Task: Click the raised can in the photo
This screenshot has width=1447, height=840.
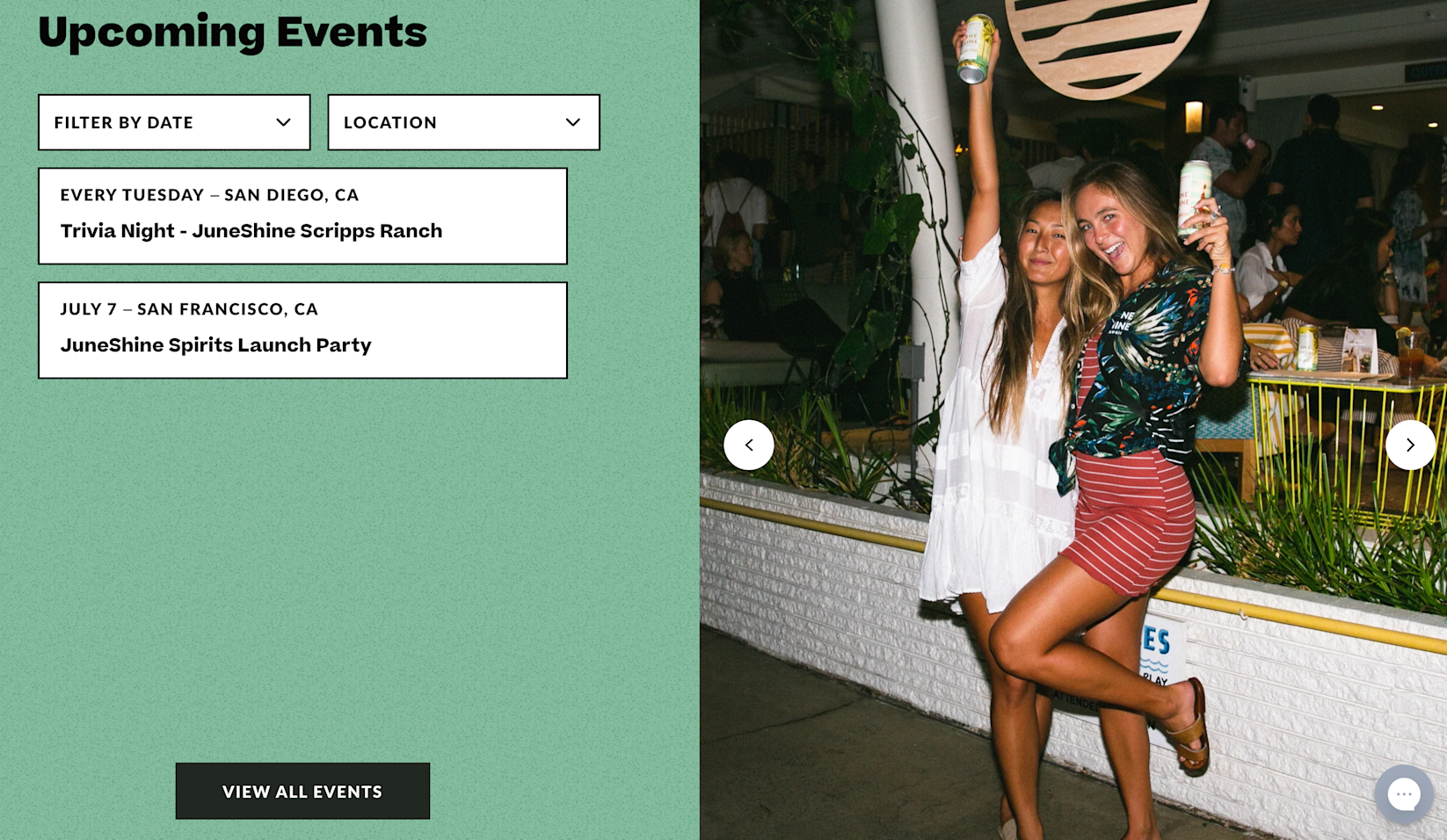Action: (976, 49)
